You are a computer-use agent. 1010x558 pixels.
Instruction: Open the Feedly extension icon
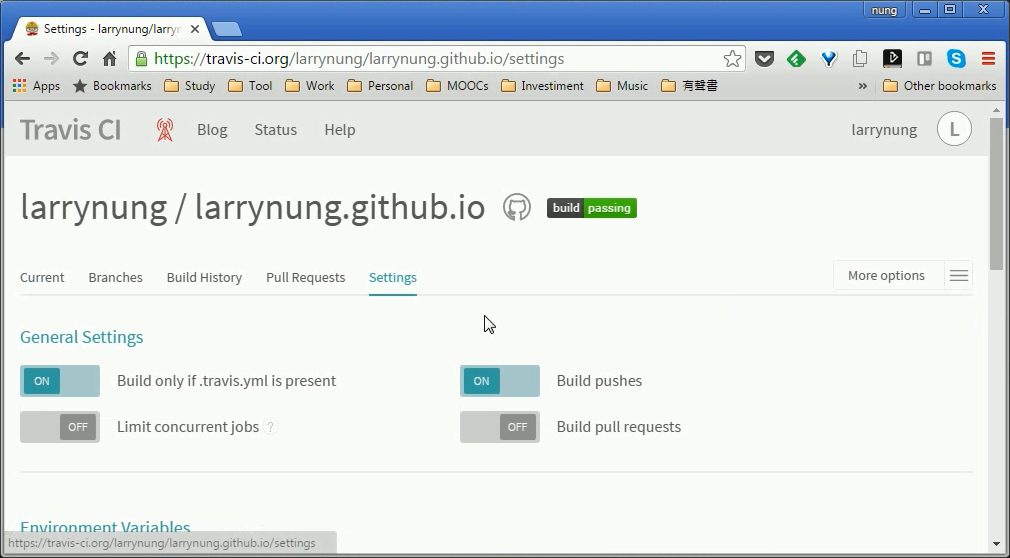tap(796, 59)
